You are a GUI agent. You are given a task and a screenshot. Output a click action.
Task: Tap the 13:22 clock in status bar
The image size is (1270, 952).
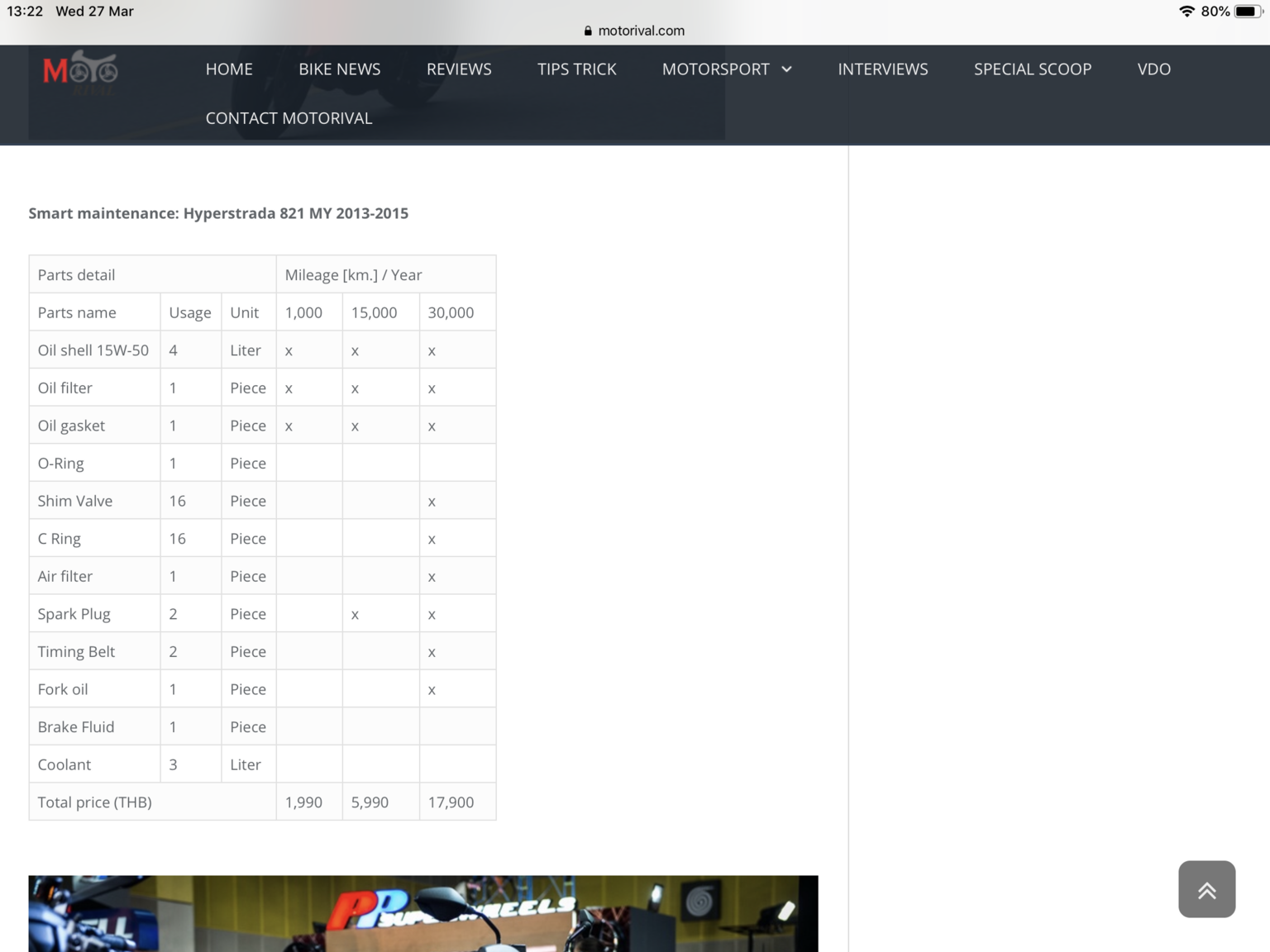pos(25,12)
